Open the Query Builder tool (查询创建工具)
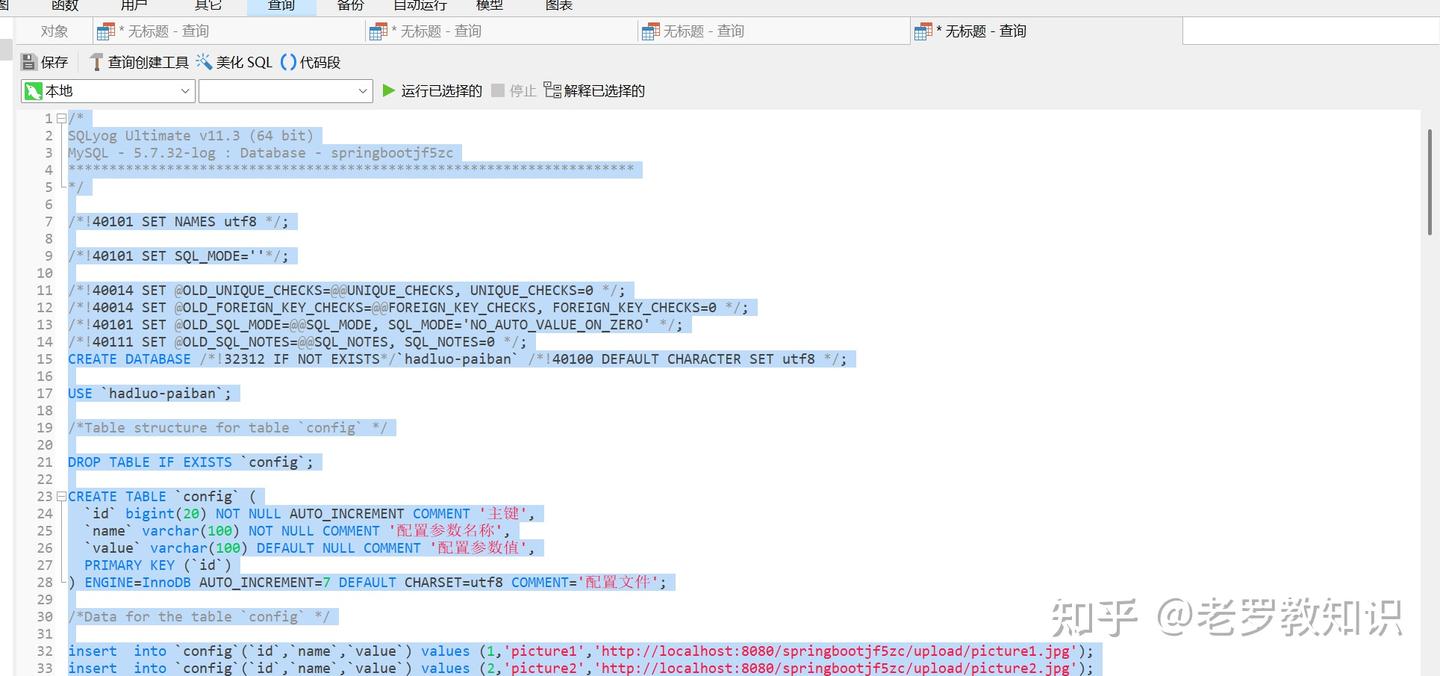 click(x=139, y=62)
